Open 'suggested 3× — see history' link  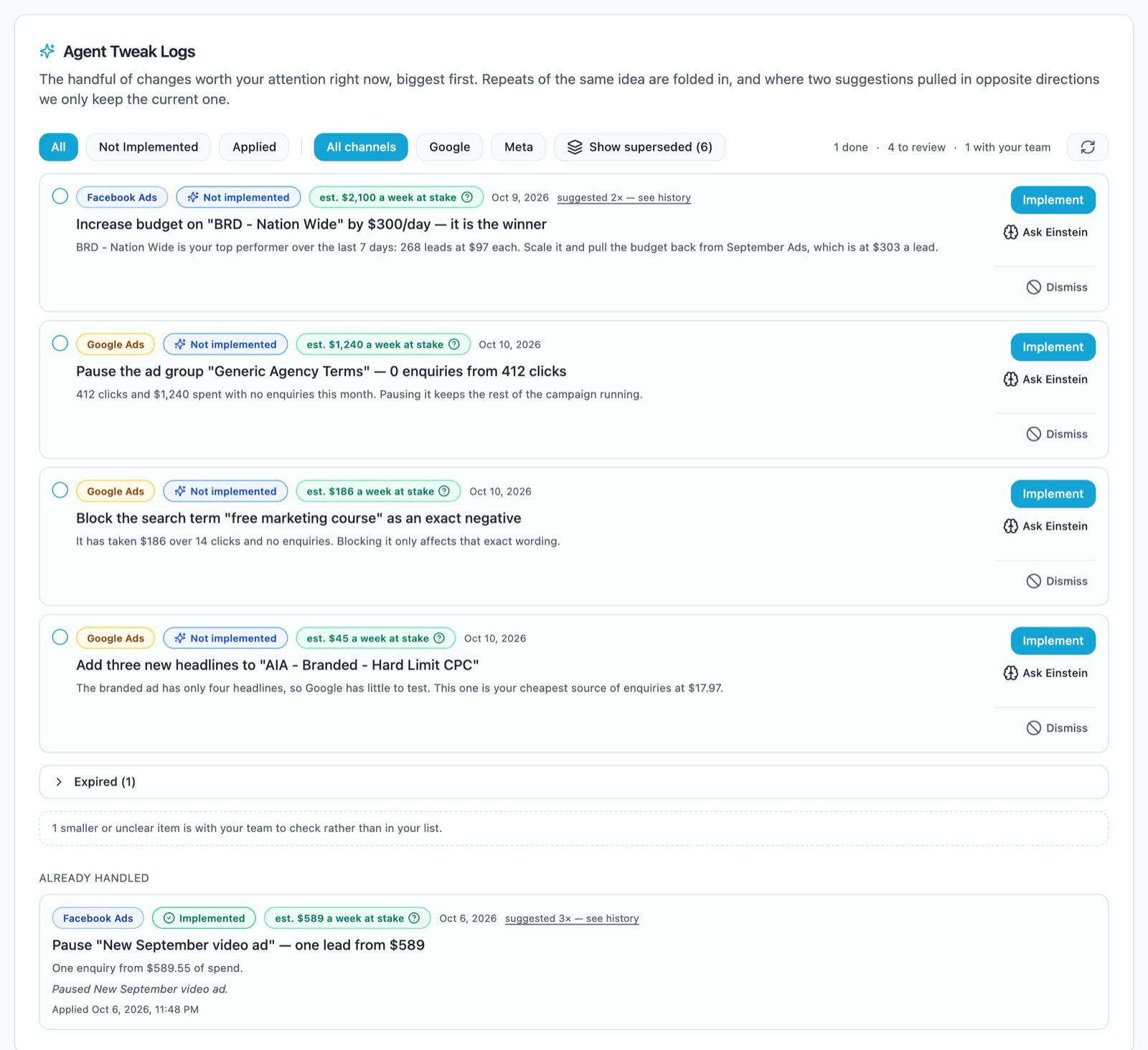572,918
